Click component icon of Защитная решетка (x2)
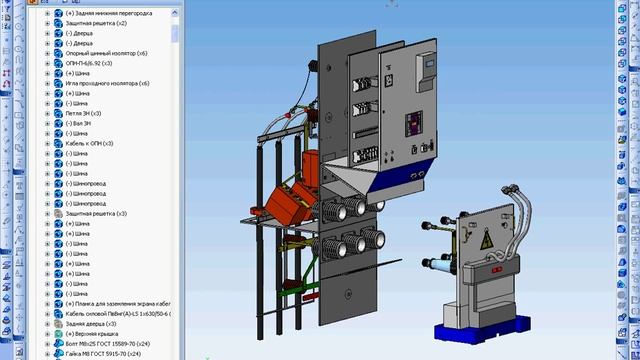 pos(58,23)
